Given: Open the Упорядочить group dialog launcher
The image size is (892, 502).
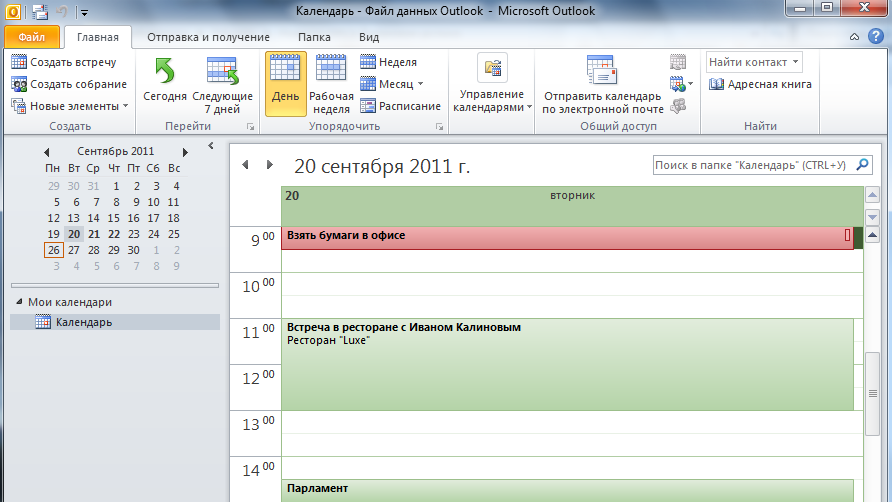Looking at the screenshot, I should pos(439,127).
